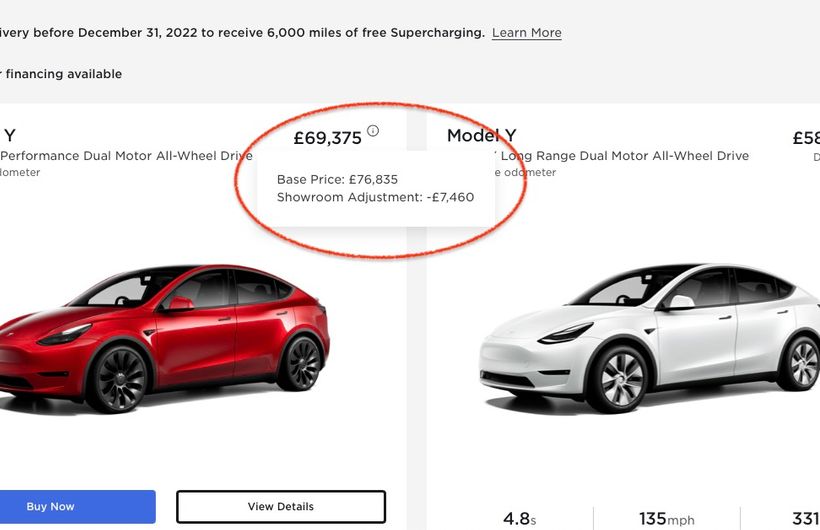This screenshot has width=820, height=530.
Task: Click the financing available notice
Action: (62, 74)
